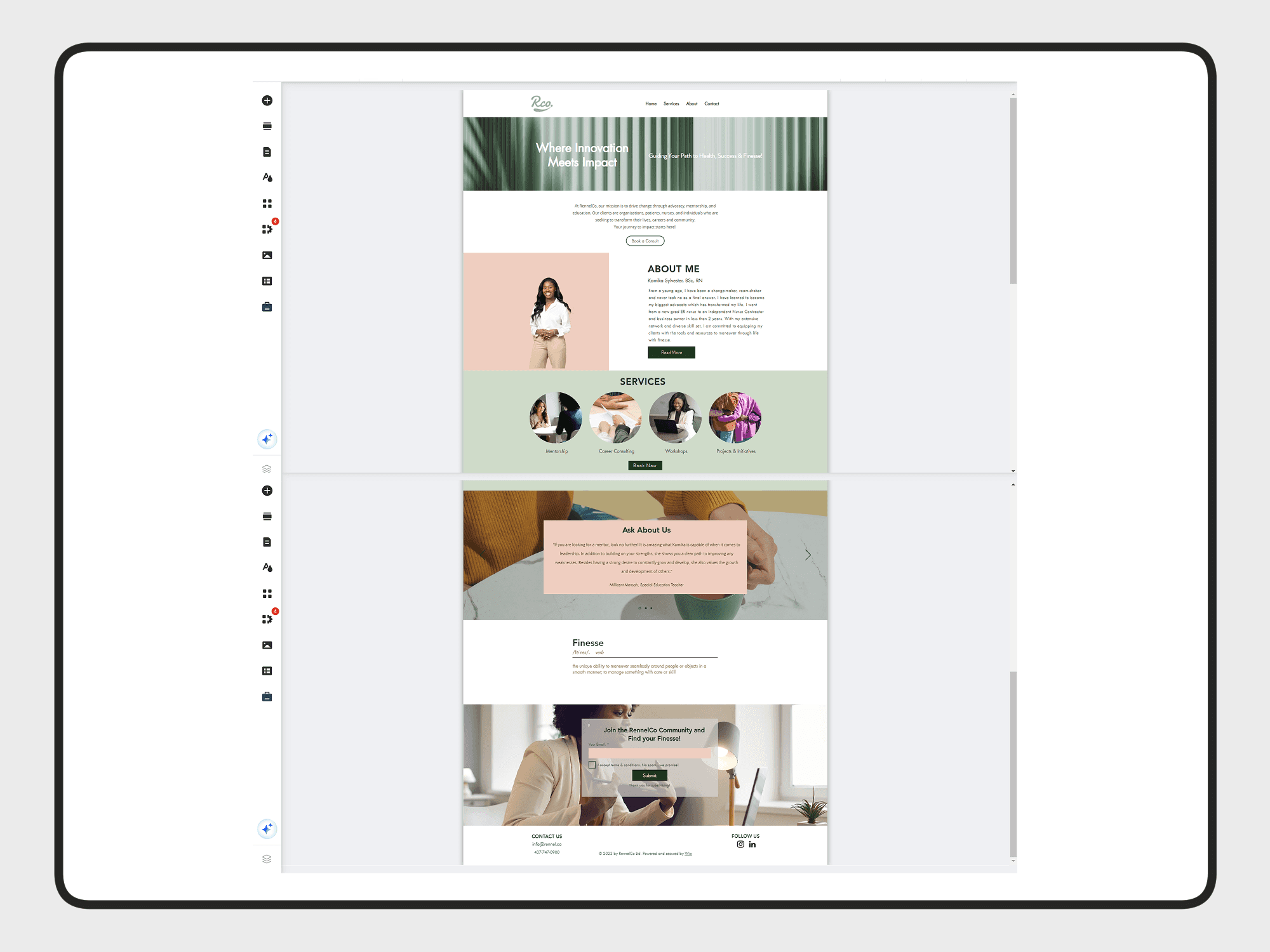Open the Layers panel from the lower sidebar's bottom icon
The width and height of the screenshot is (1270, 952).
[x=267, y=859]
